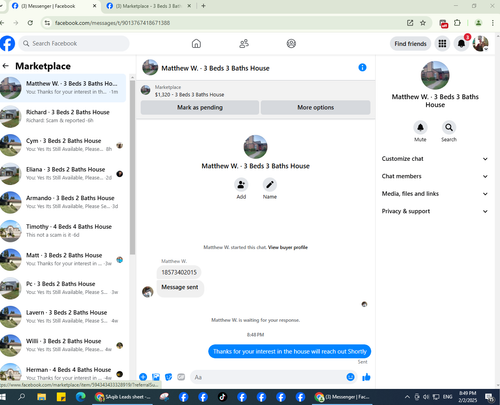Expand the Chat members section
500x405 pixels.
(x=435, y=176)
